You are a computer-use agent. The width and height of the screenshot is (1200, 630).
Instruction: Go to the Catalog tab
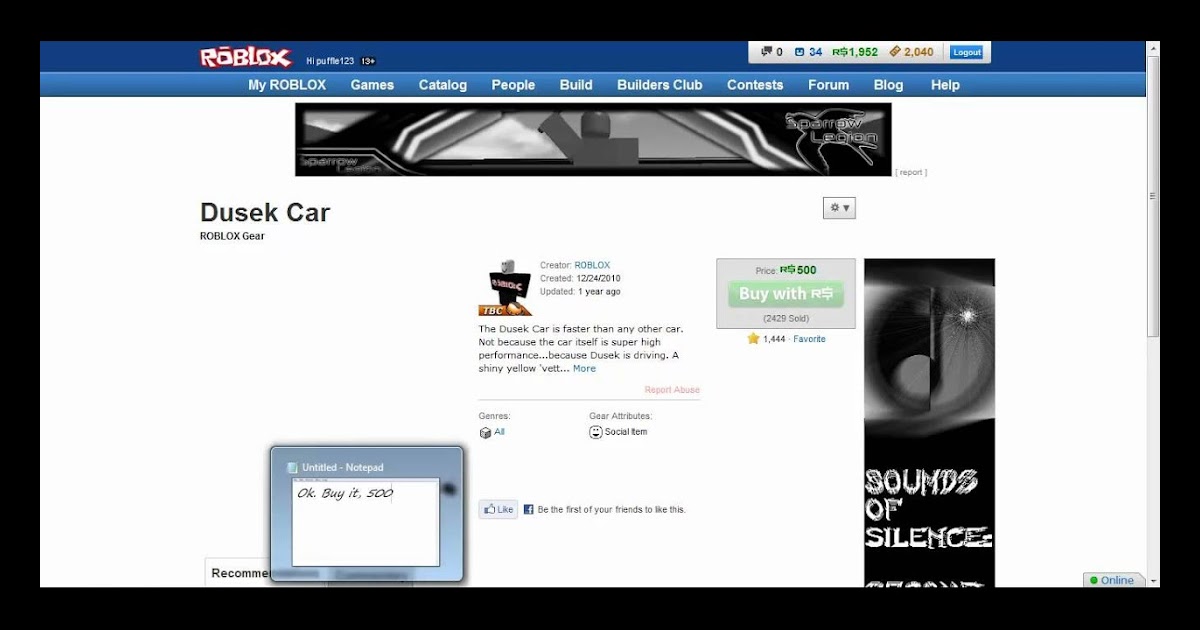pyautogui.click(x=443, y=85)
